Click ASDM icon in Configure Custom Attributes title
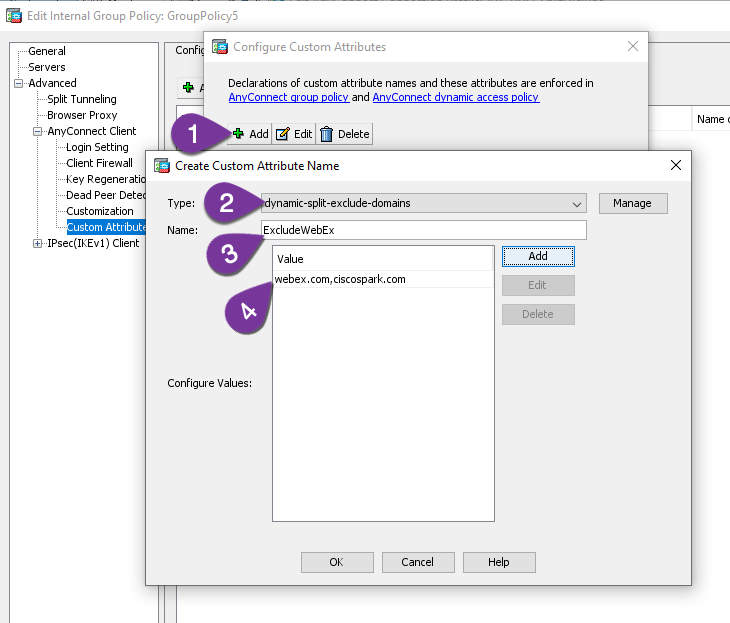The image size is (730, 623). pos(220,47)
